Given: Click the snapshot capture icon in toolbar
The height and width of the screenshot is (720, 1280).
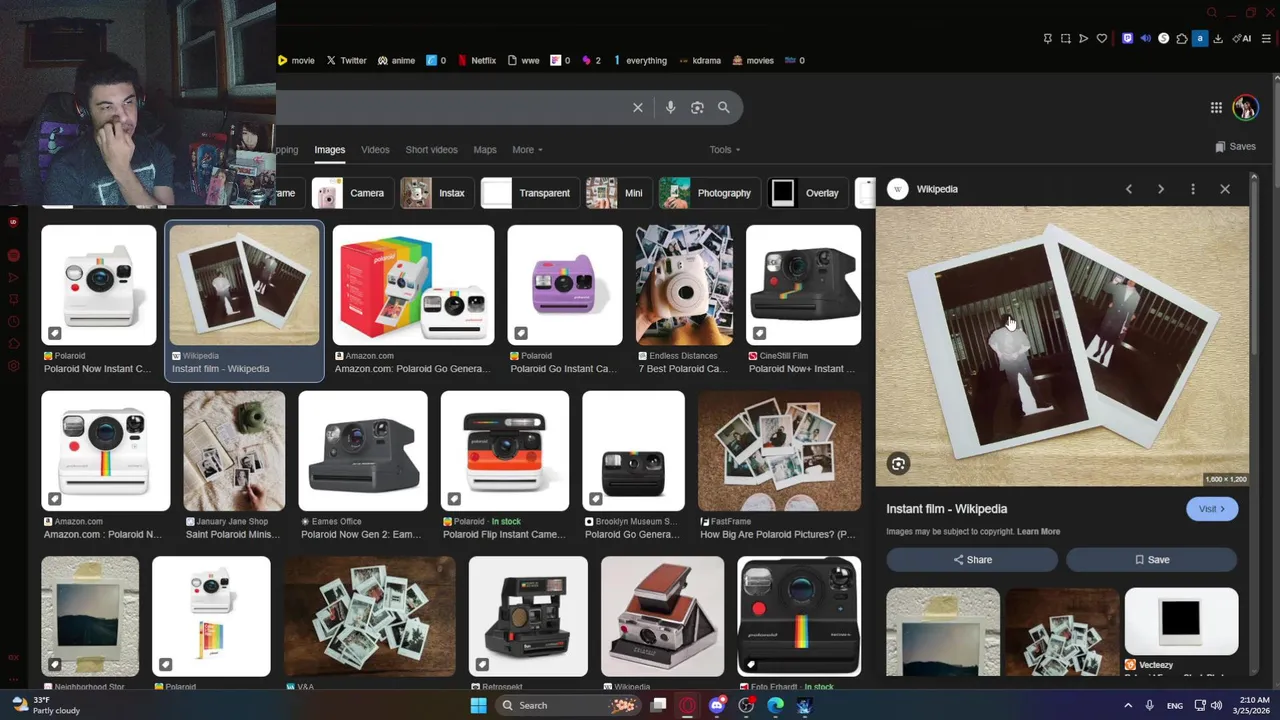Looking at the screenshot, I should point(1065,39).
